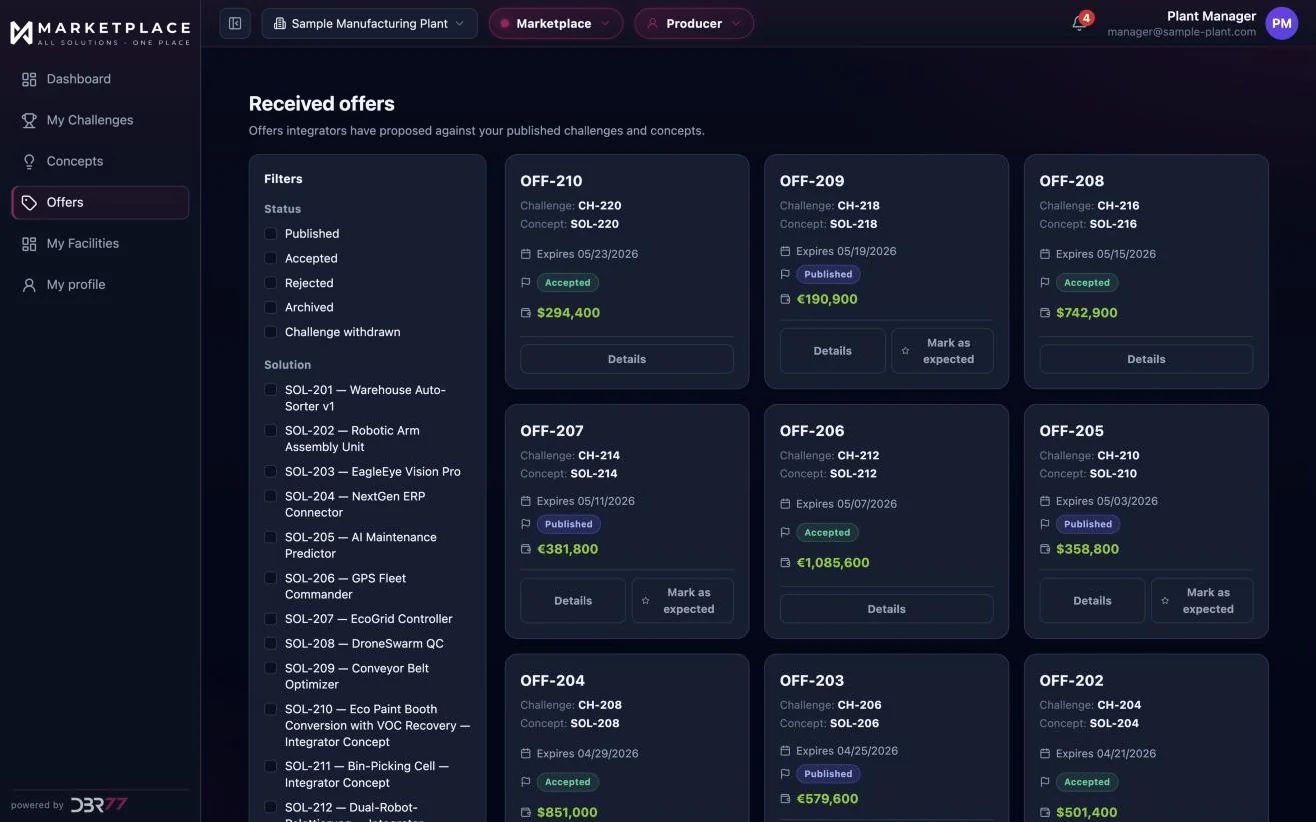
Task: Click the Offers tag icon
Action: (x=29, y=202)
